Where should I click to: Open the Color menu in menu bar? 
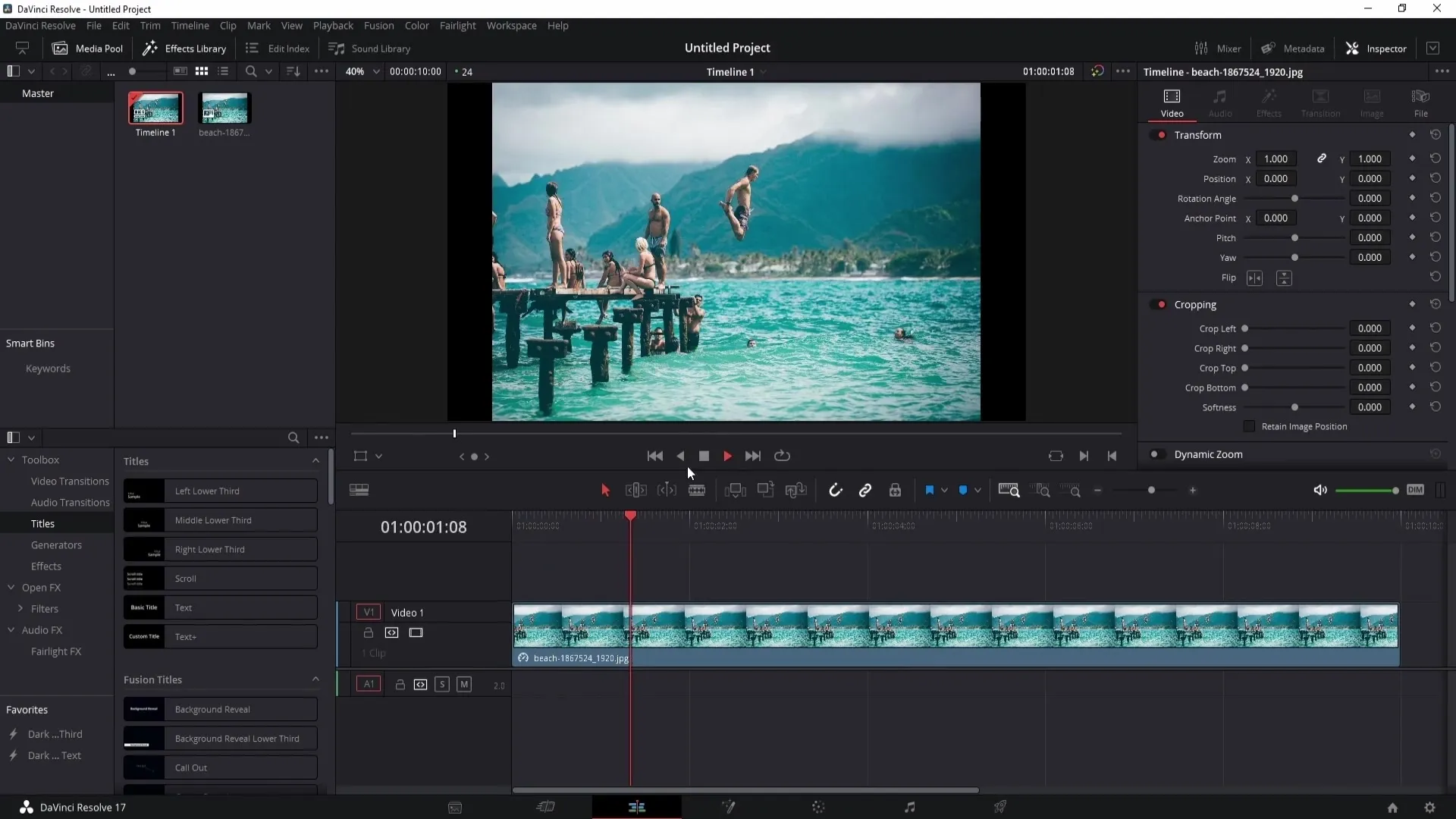(417, 25)
